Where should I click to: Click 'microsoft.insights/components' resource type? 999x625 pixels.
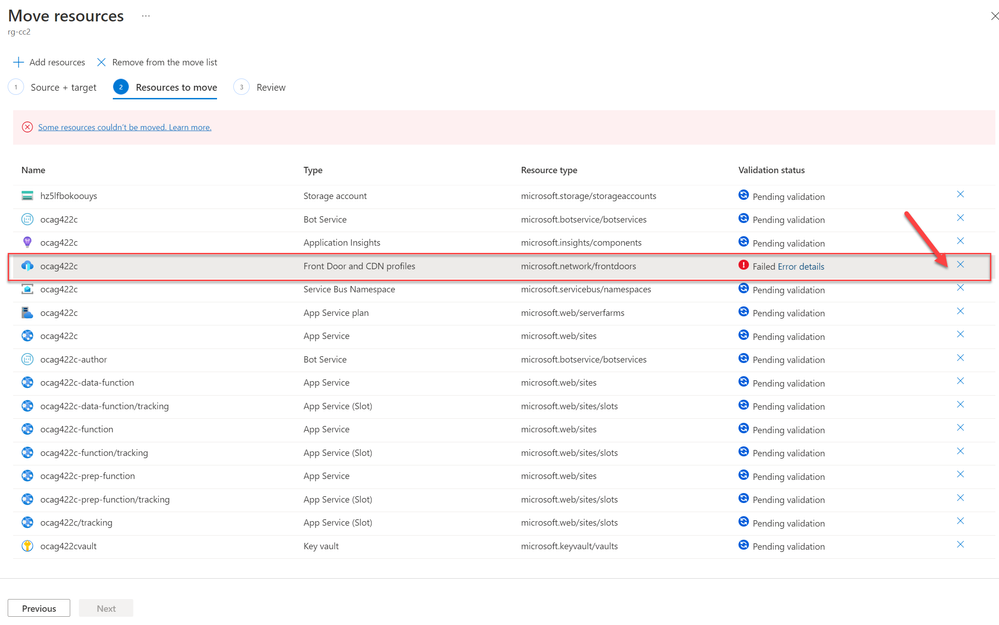coord(581,243)
